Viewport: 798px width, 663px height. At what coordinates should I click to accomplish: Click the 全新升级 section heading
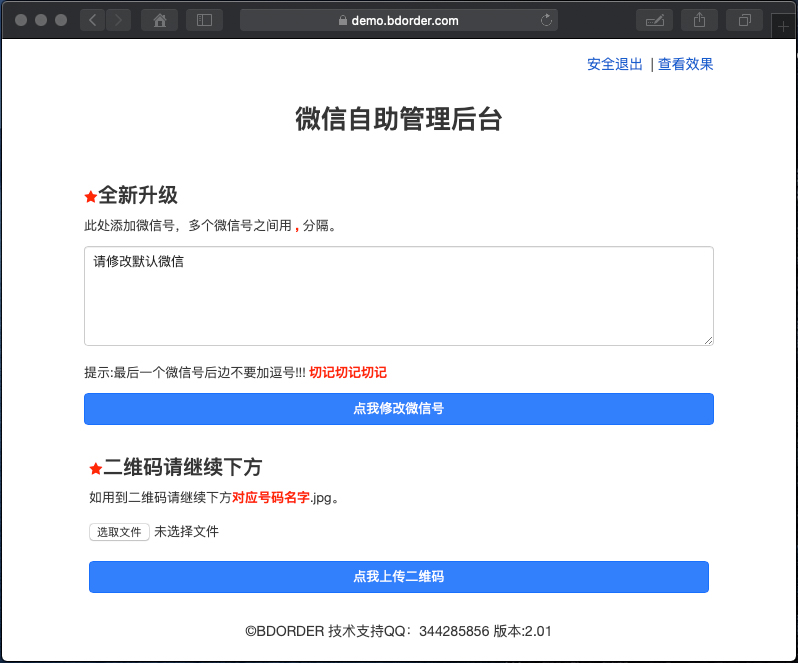click(137, 195)
